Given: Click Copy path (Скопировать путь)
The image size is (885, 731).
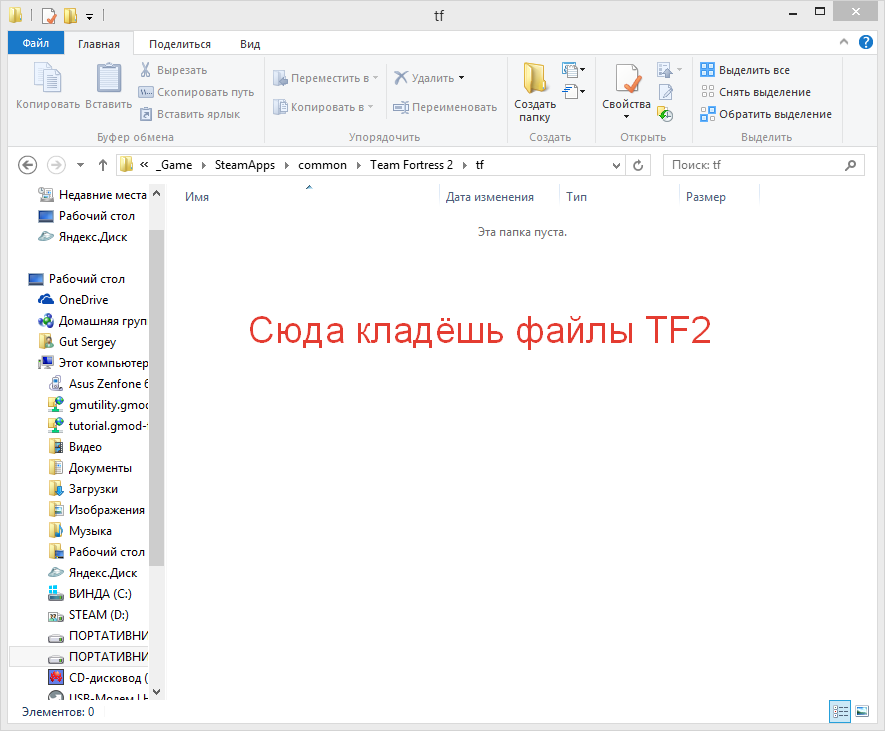Looking at the screenshot, I should (196, 92).
